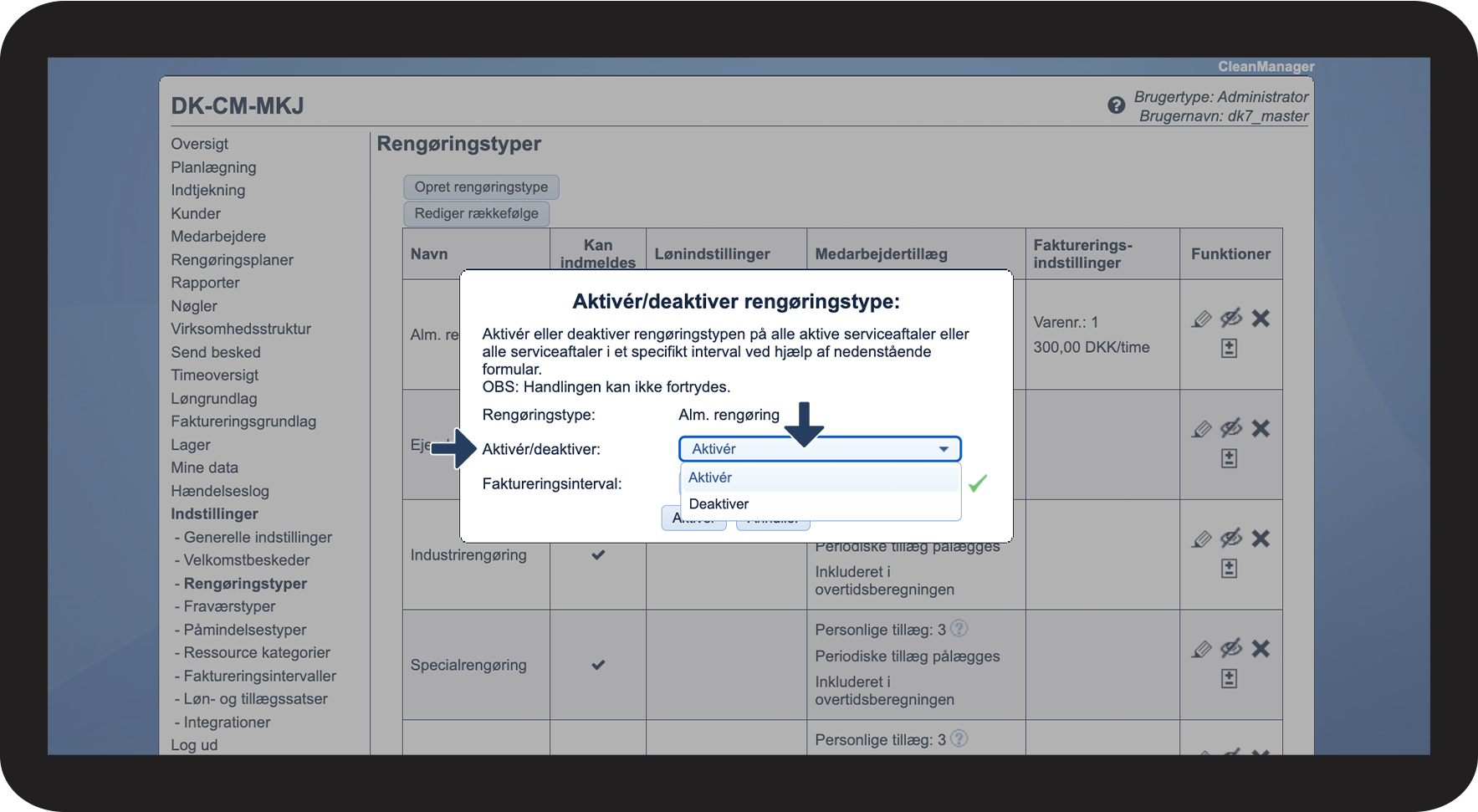Open the help question mark icon
1478x812 pixels.
1116,105
